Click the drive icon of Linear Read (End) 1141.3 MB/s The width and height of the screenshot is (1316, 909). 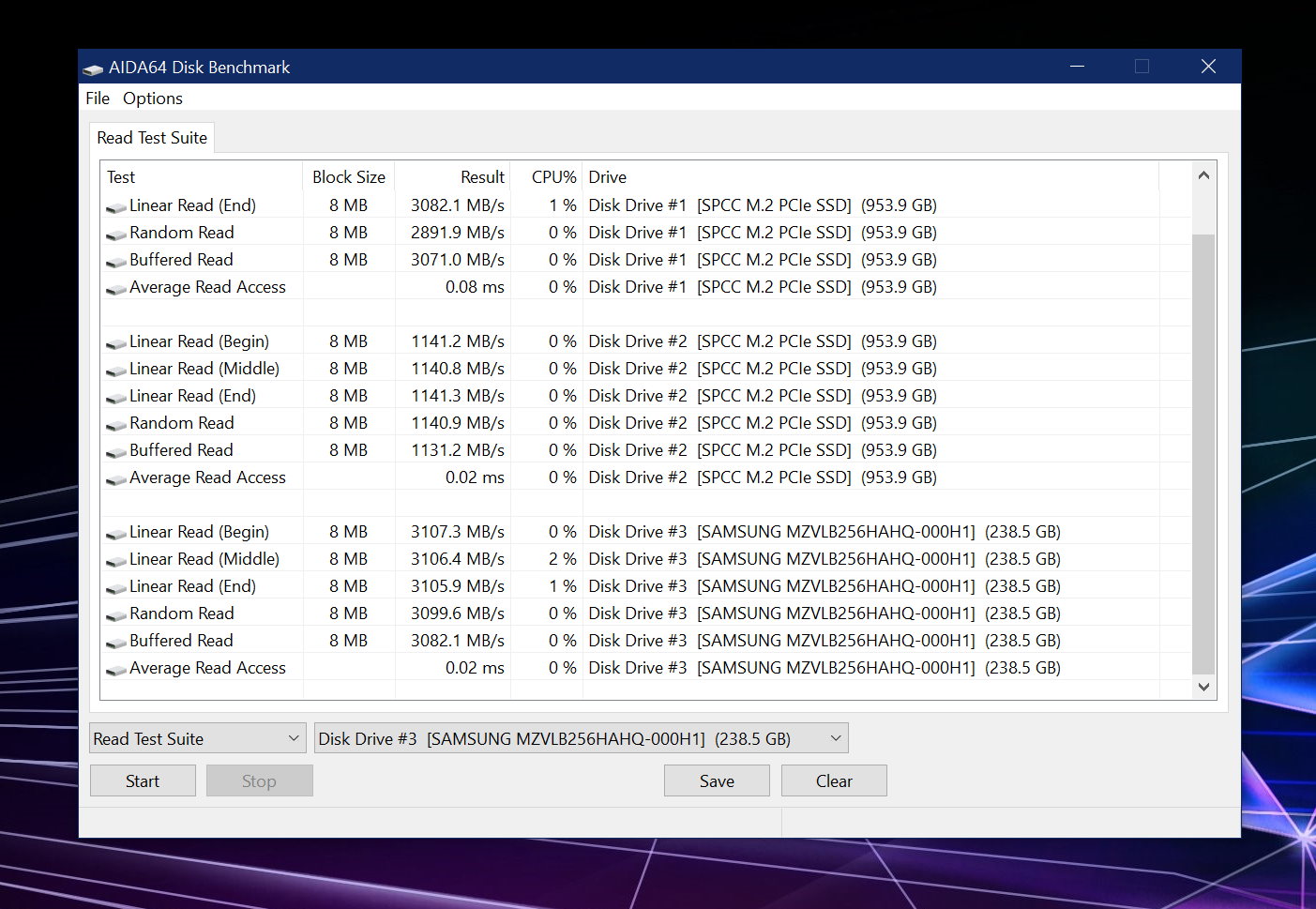coord(116,398)
